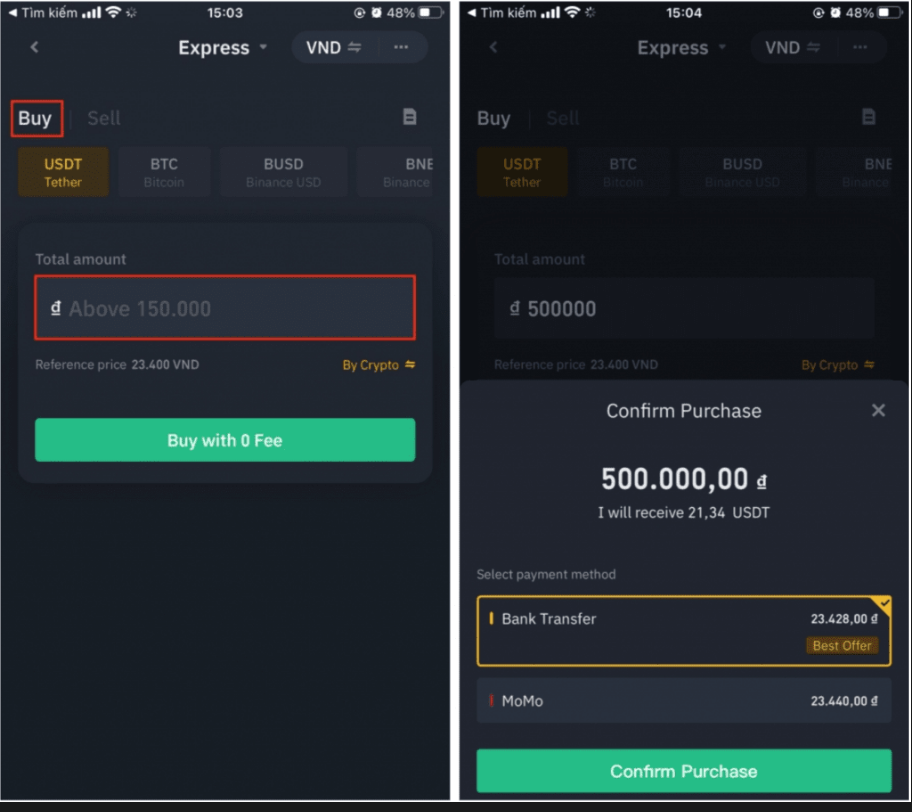Choose USDT Tether coin option
The height and width of the screenshot is (812, 912).
pos(63,172)
